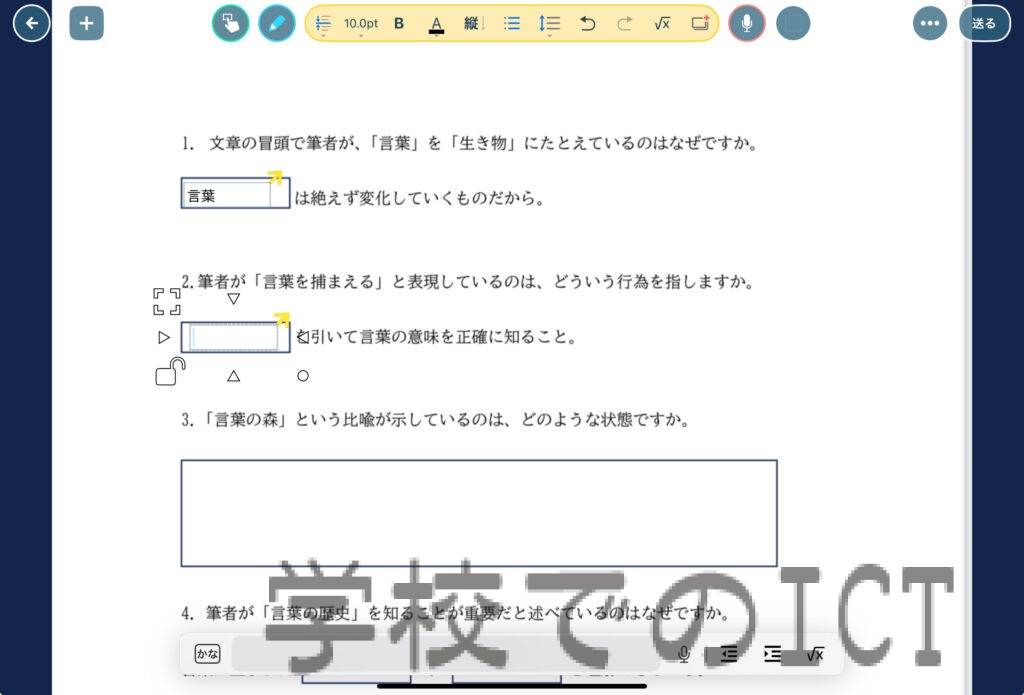Choose the text color underline swatch
Viewport: 1024px width, 695px height.
click(x=436, y=24)
